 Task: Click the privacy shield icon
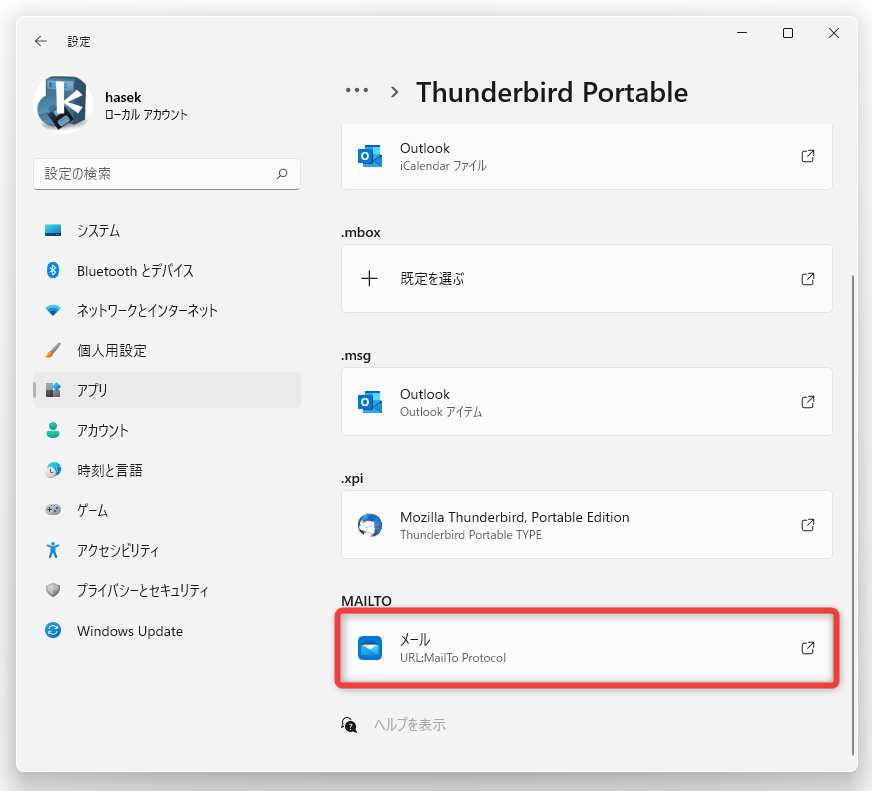click(53, 590)
